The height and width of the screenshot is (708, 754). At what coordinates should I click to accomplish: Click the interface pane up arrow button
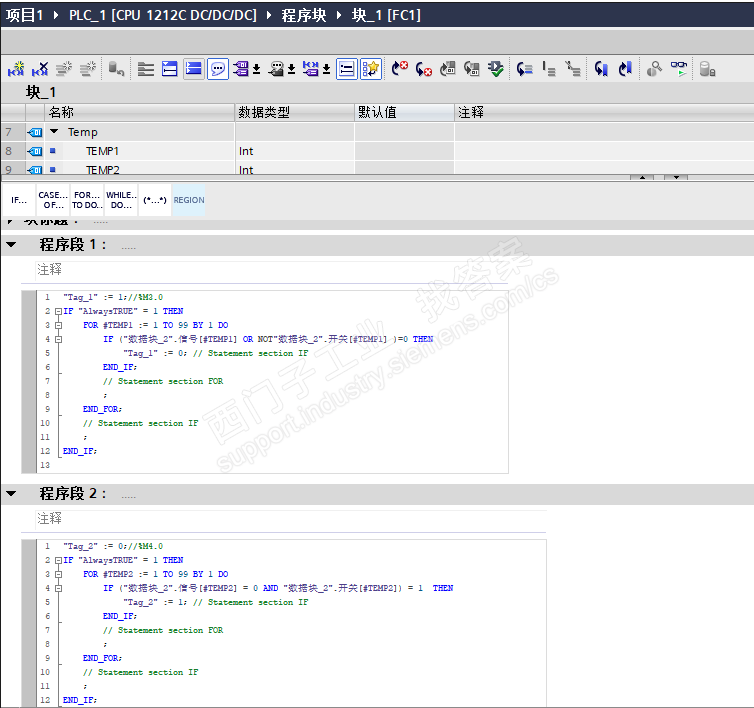point(642,177)
